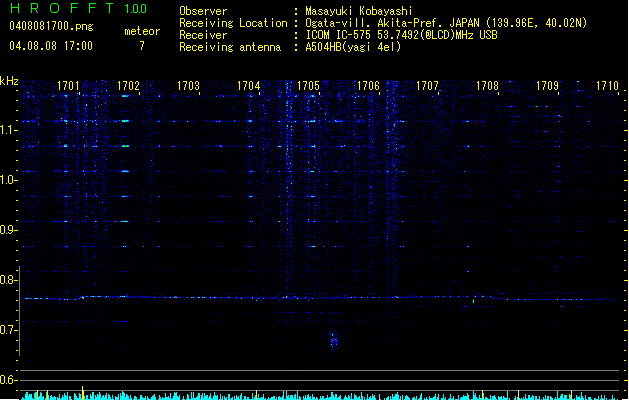Click the Receiving antenna label
Screen dimensions: 629x400
click(x=230, y=47)
